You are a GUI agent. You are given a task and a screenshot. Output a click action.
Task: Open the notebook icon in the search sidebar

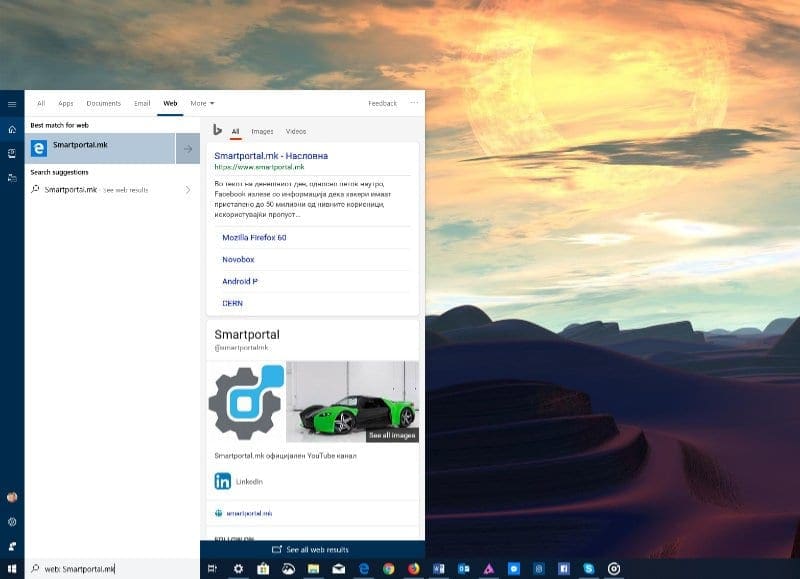coord(12,154)
